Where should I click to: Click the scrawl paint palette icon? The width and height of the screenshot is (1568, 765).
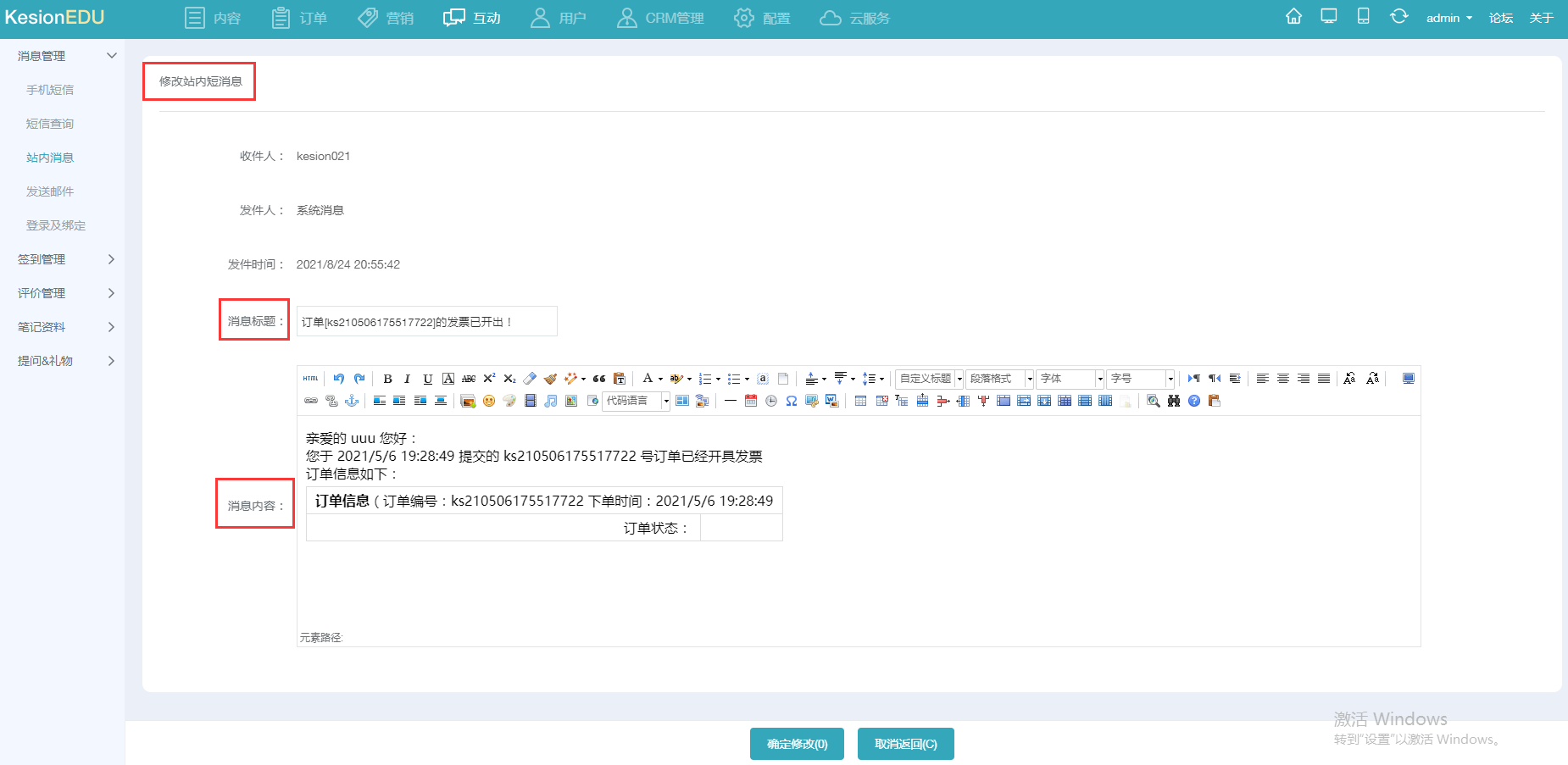coord(509,401)
